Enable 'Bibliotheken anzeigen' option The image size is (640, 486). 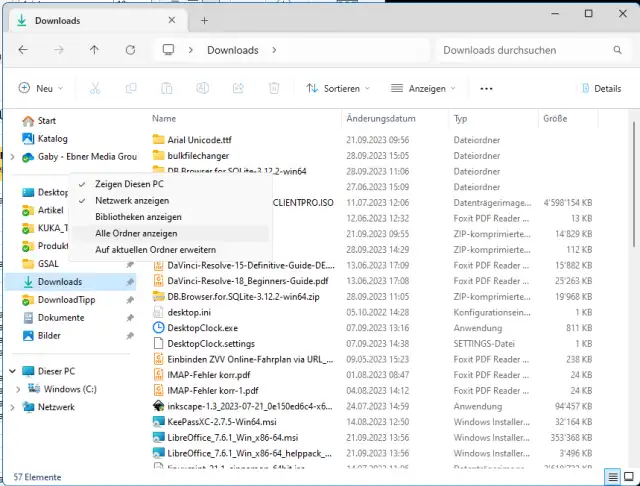pyautogui.click(x=138, y=216)
